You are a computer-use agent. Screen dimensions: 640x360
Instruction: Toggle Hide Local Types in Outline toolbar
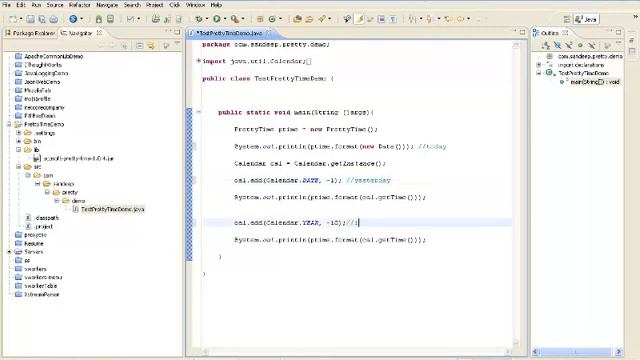[591, 46]
